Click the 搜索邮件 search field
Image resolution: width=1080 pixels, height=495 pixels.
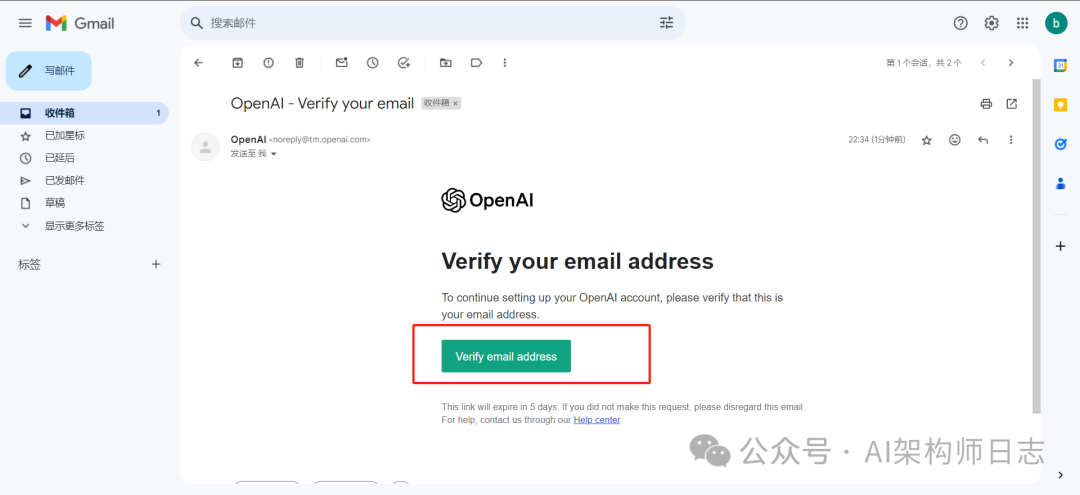(x=420, y=23)
